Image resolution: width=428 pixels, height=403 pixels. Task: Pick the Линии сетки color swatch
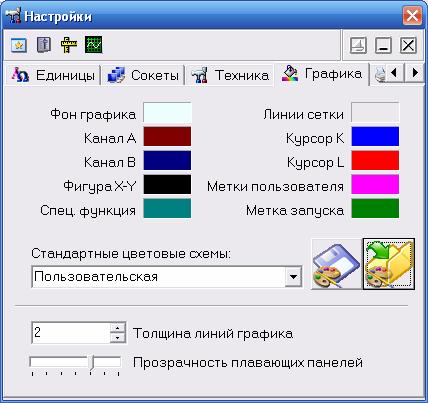pos(375,113)
